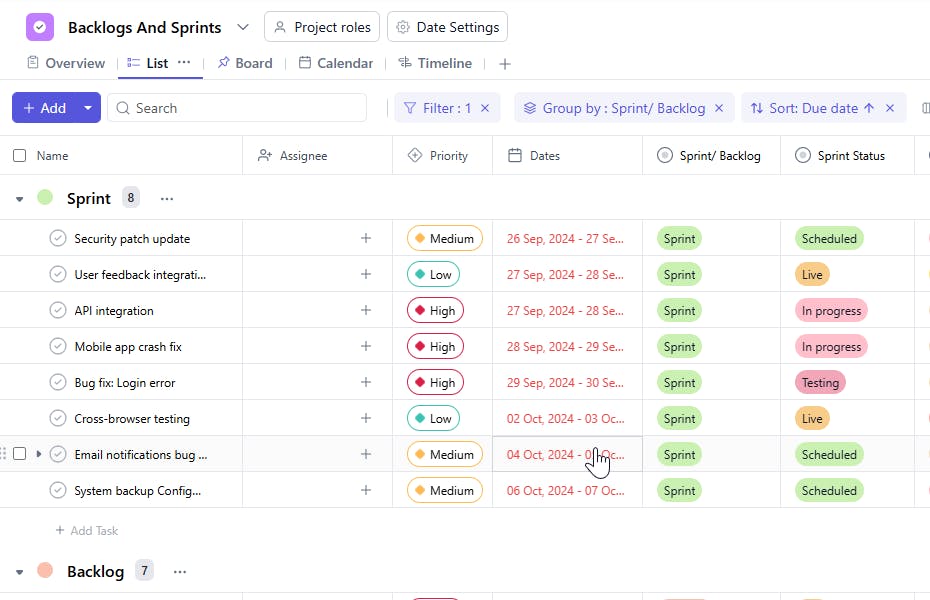Open Project roles
The image size is (930, 600).
pyautogui.click(x=322, y=27)
